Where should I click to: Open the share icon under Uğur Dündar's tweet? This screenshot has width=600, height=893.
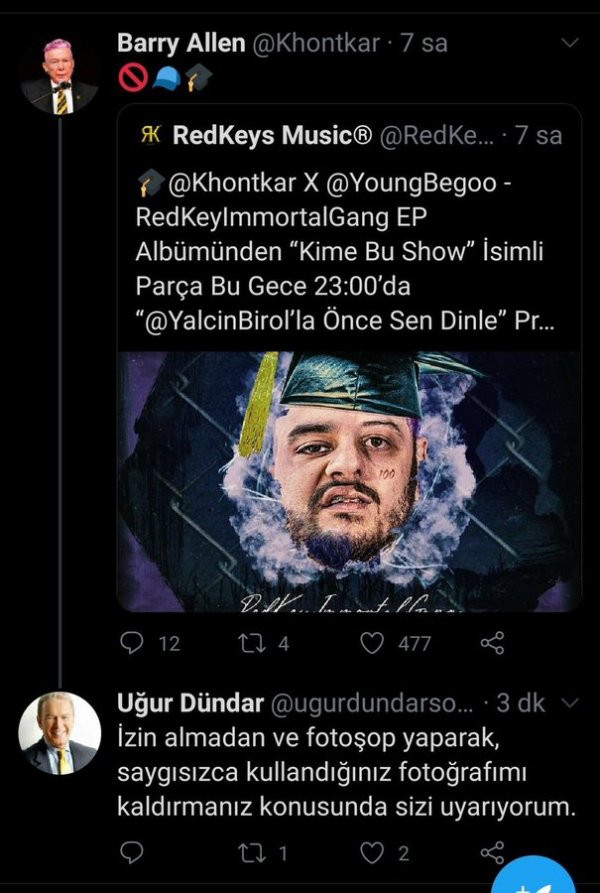[x=490, y=852]
